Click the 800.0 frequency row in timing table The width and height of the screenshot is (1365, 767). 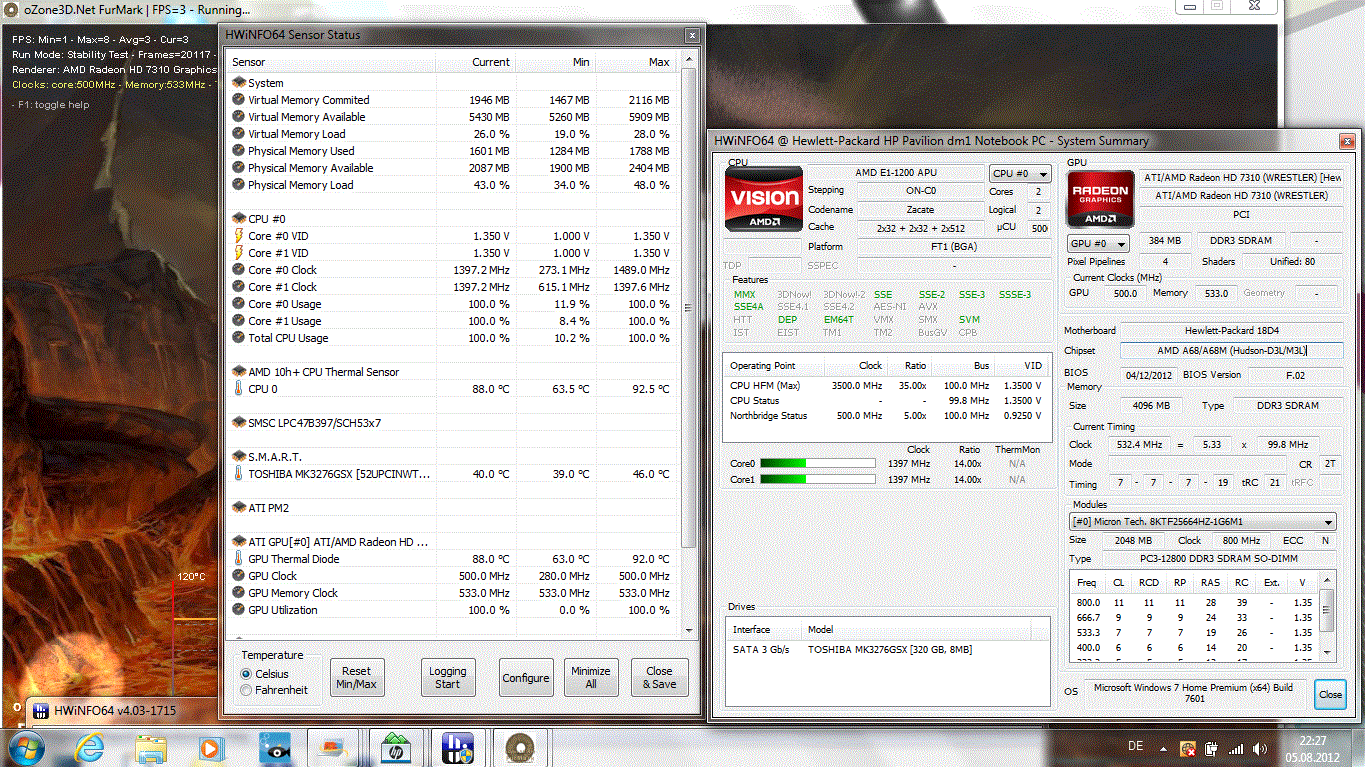[x=1194, y=603]
